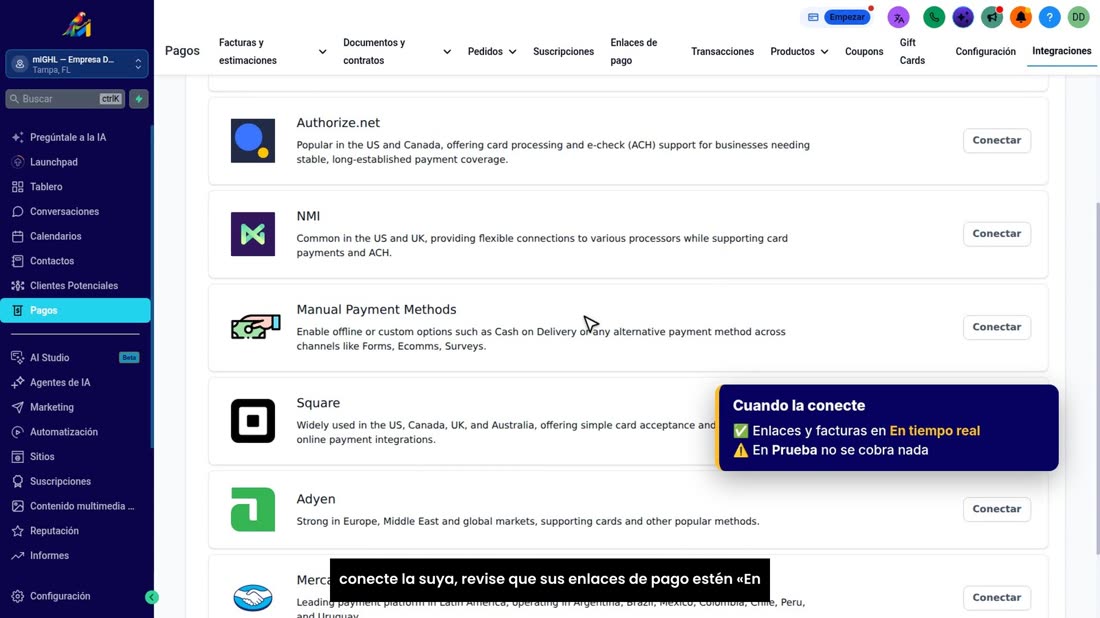This screenshot has height=618, width=1100.
Task: Click the Authorize.net logo
Action: pyautogui.click(x=253, y=141)
